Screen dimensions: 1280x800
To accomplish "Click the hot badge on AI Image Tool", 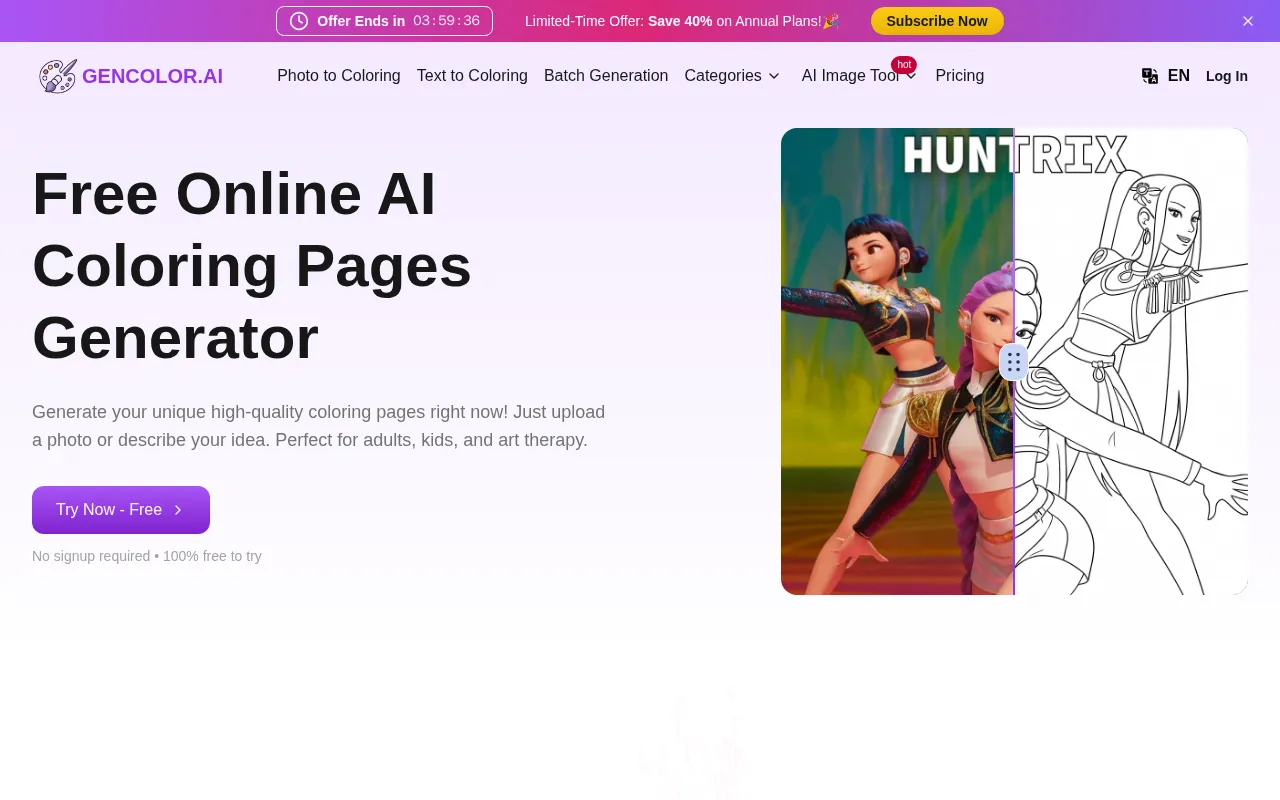I will pos(904,65).
